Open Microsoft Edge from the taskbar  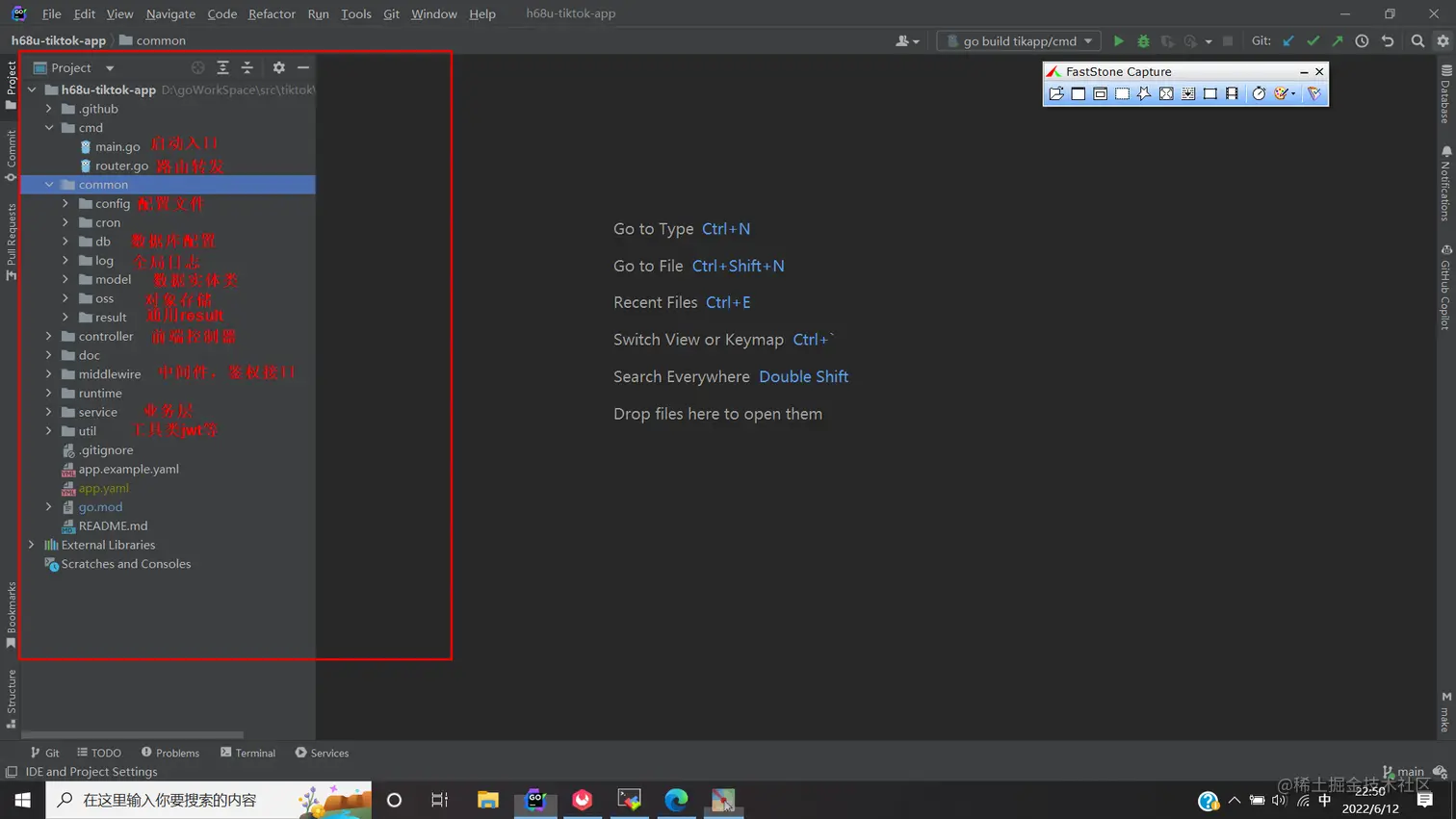click(676, 800)
